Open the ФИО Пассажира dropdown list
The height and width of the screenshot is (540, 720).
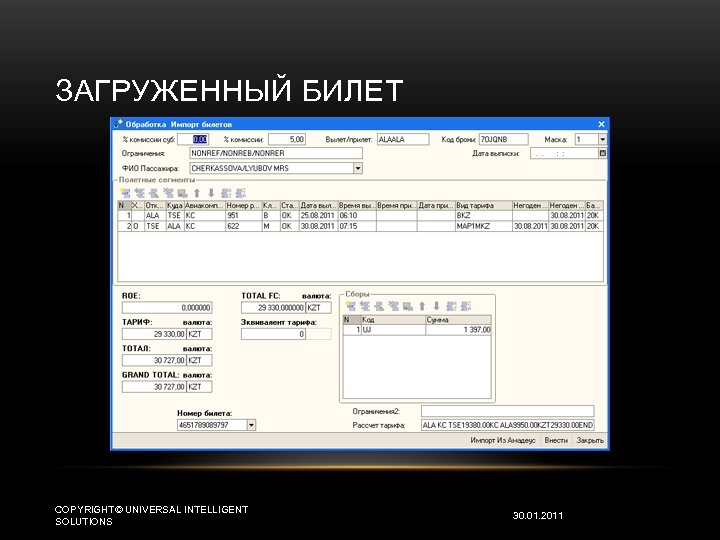[358, 168]
